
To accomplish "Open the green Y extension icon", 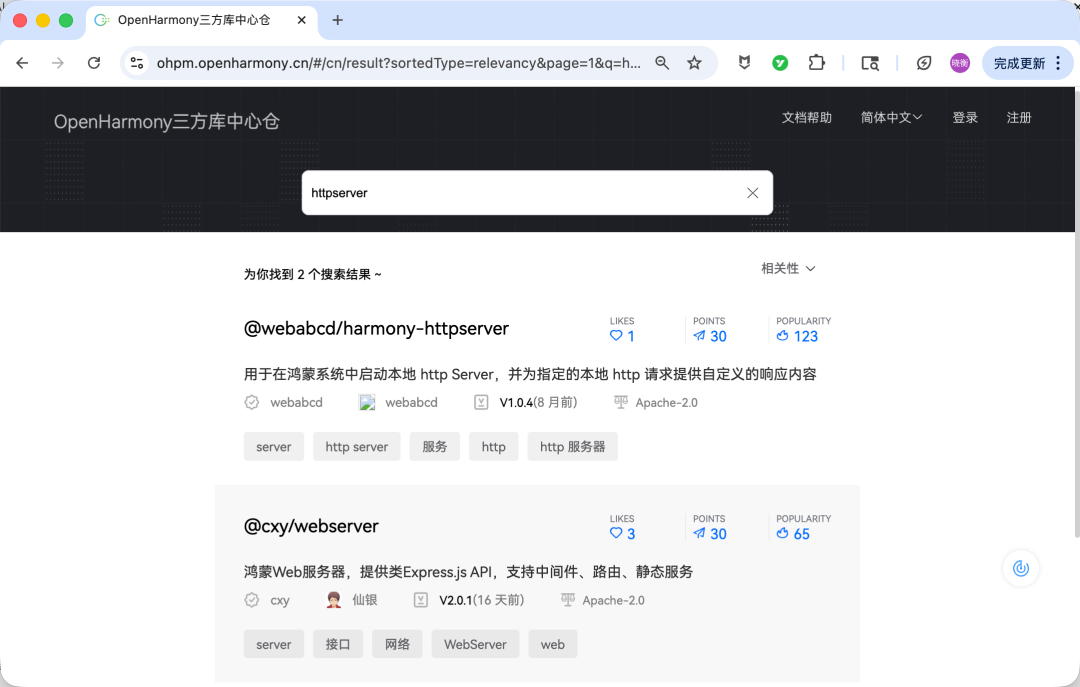I will (780, 63).
